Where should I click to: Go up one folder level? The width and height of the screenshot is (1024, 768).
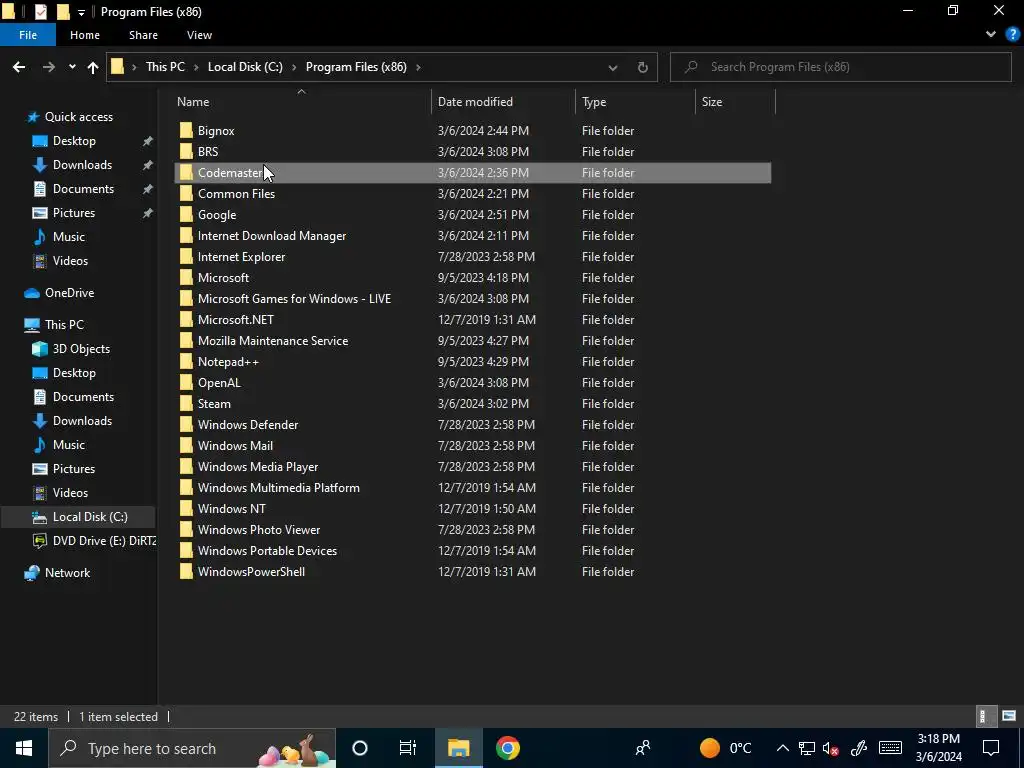(93, 67)
